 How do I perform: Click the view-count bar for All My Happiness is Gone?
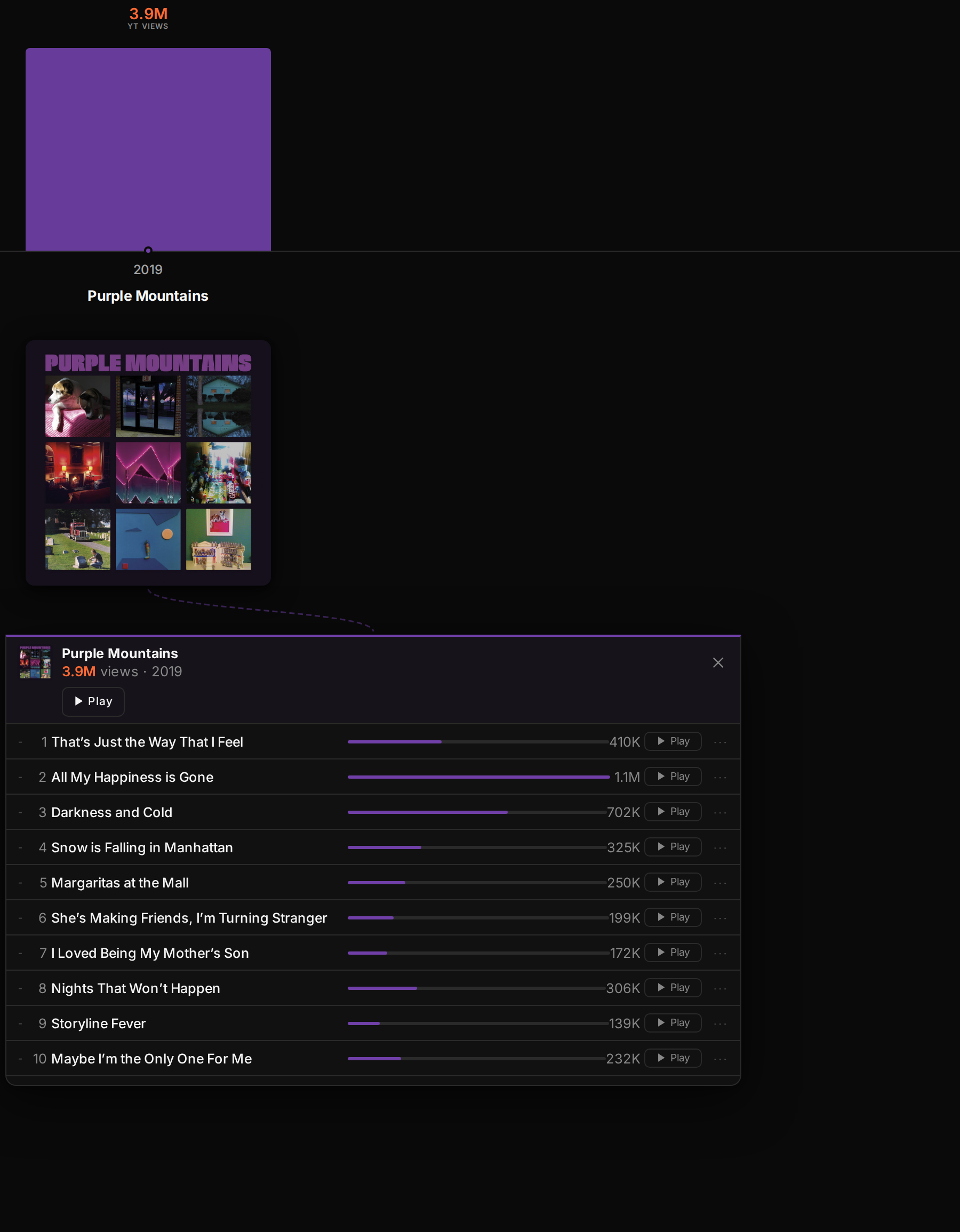click(478, 777)
